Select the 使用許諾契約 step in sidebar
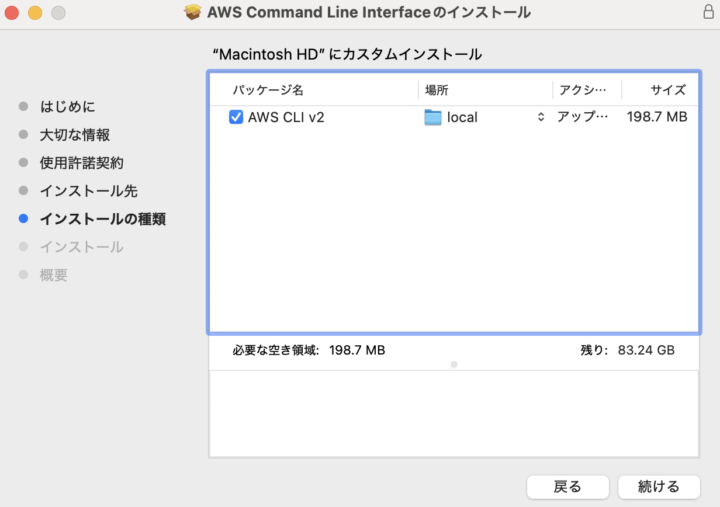The height and width of the screenshot is (507, 720). click(x=81, y=162)
